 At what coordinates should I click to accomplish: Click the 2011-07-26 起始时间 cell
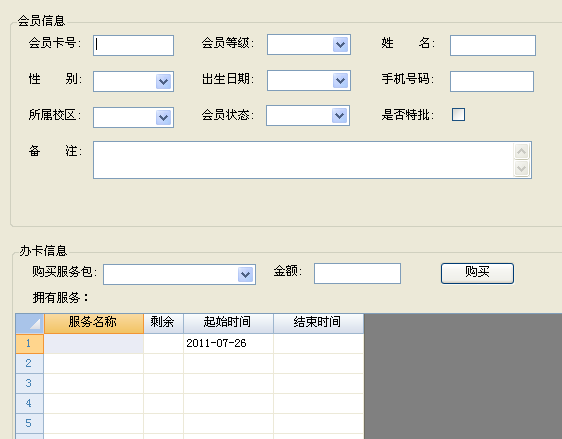point(228,343)
